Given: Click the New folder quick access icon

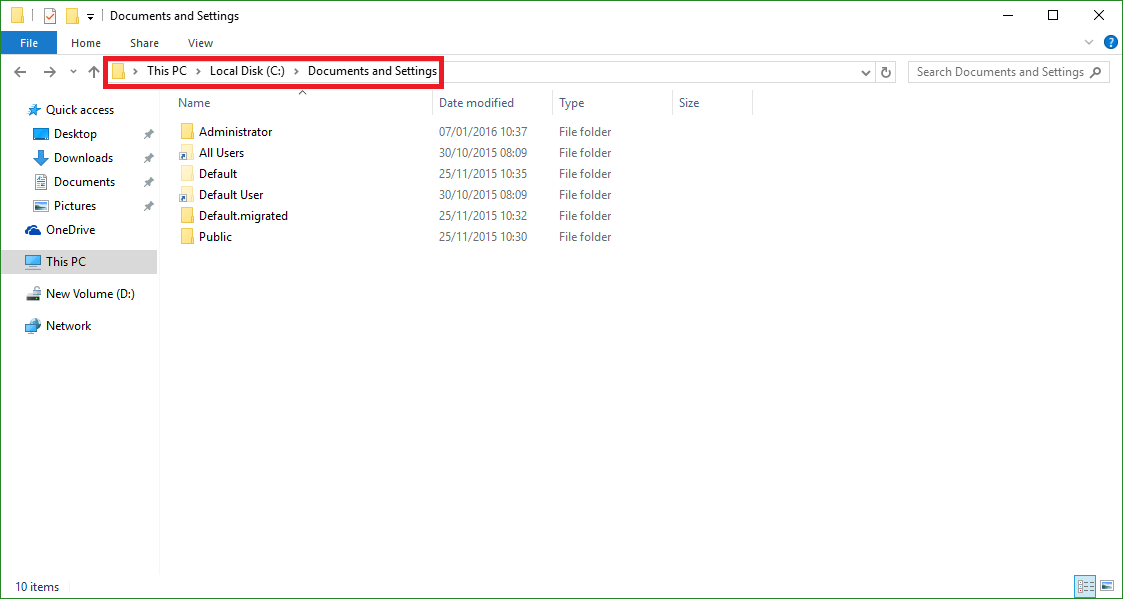Looking at the screenshot, I should tap(71, 15).
